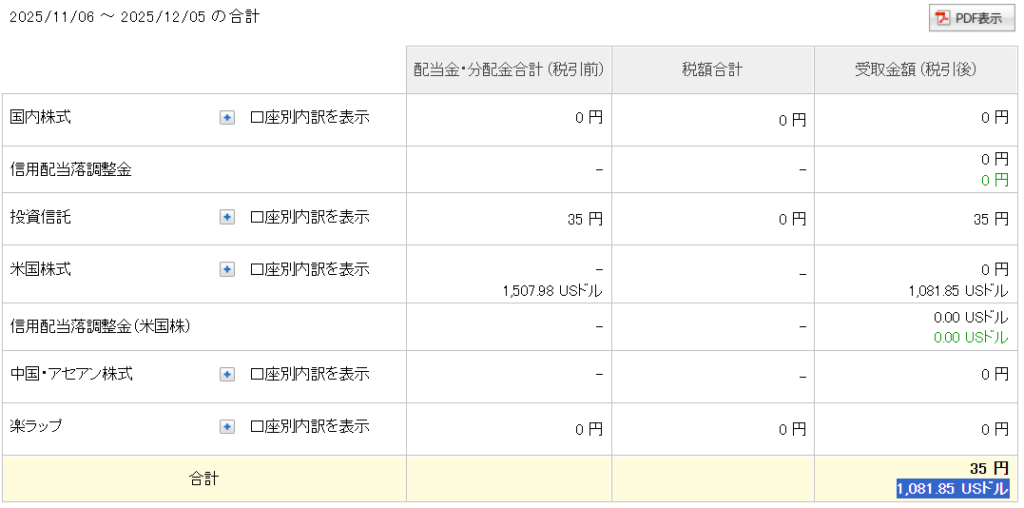1024x508 pixels.
Task: Click the 合計 row label
Action: pyautogui.click(x=203, y=479)
